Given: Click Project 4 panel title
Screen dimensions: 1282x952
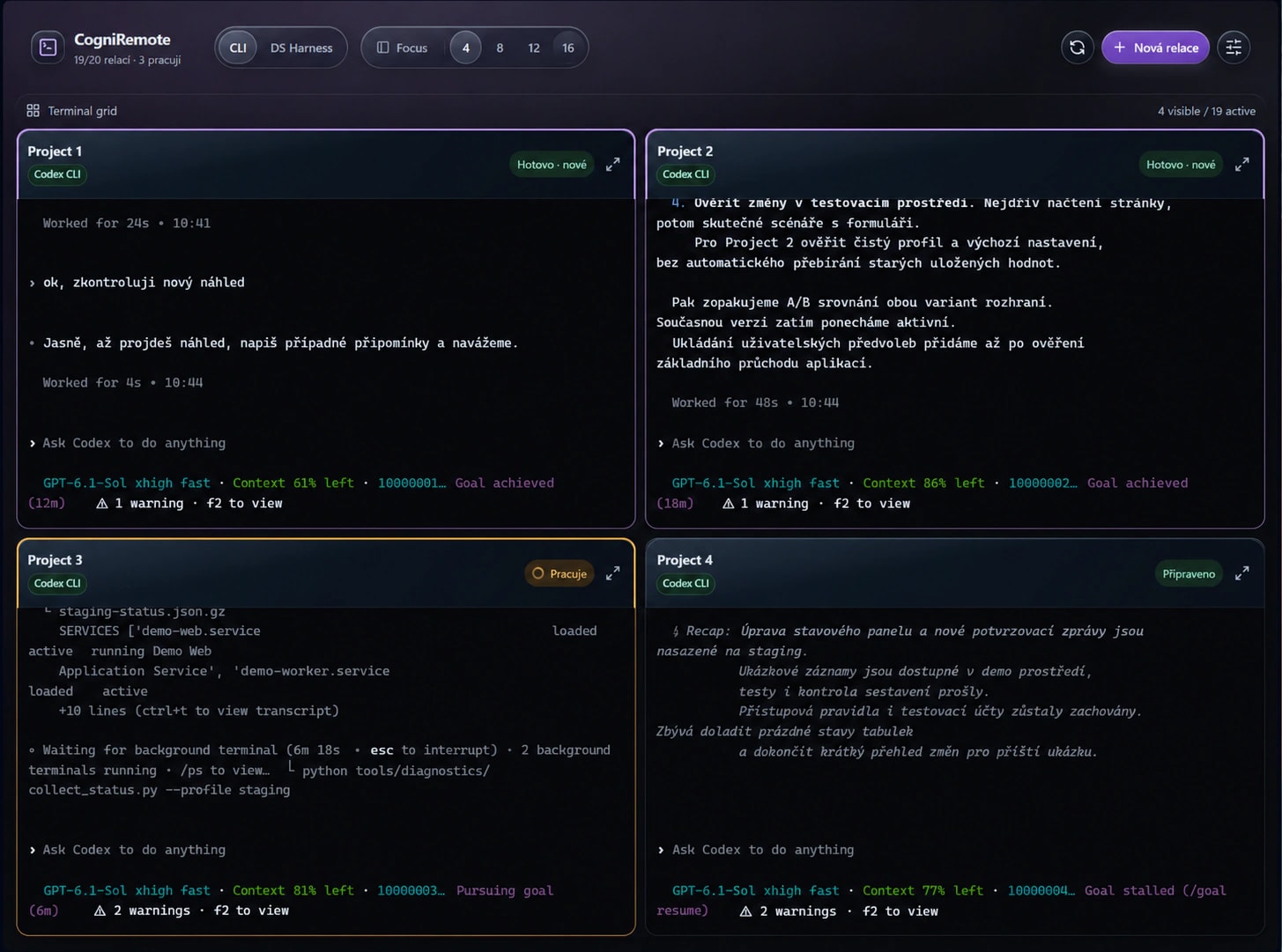Looking at the screenshot, I should click(685, 559).
